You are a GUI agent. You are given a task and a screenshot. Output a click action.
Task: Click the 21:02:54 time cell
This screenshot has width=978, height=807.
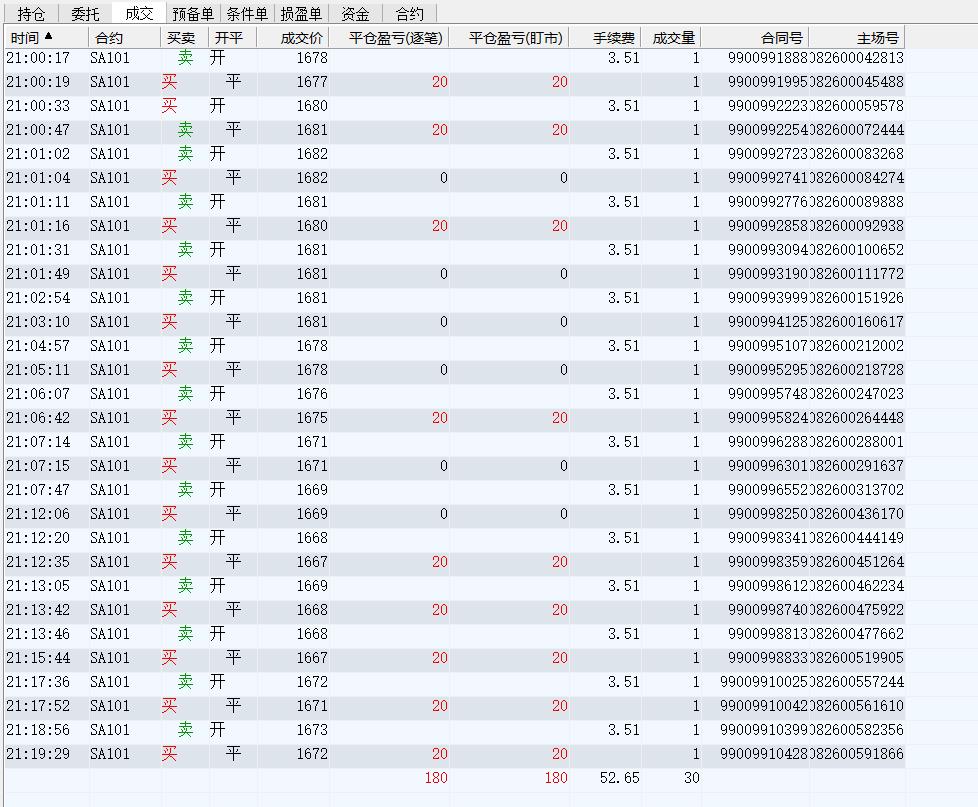[38, 298]
